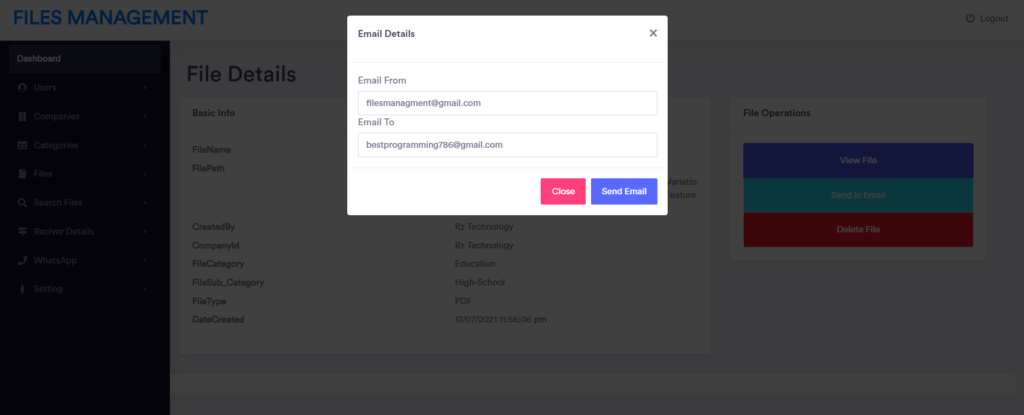Click the Files document icon
Viewport: 1024px width, 415px height.
click(22, 174)
